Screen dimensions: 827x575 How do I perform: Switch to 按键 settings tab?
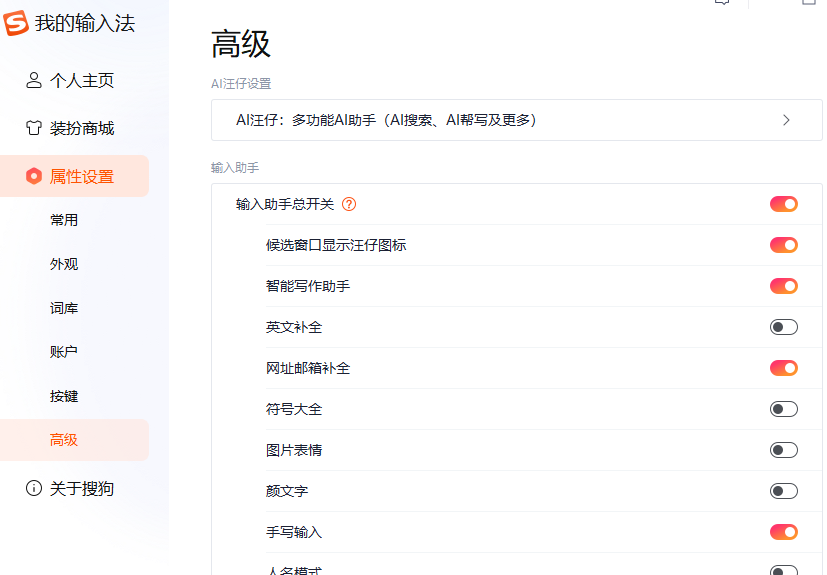[x=64, y=396]
